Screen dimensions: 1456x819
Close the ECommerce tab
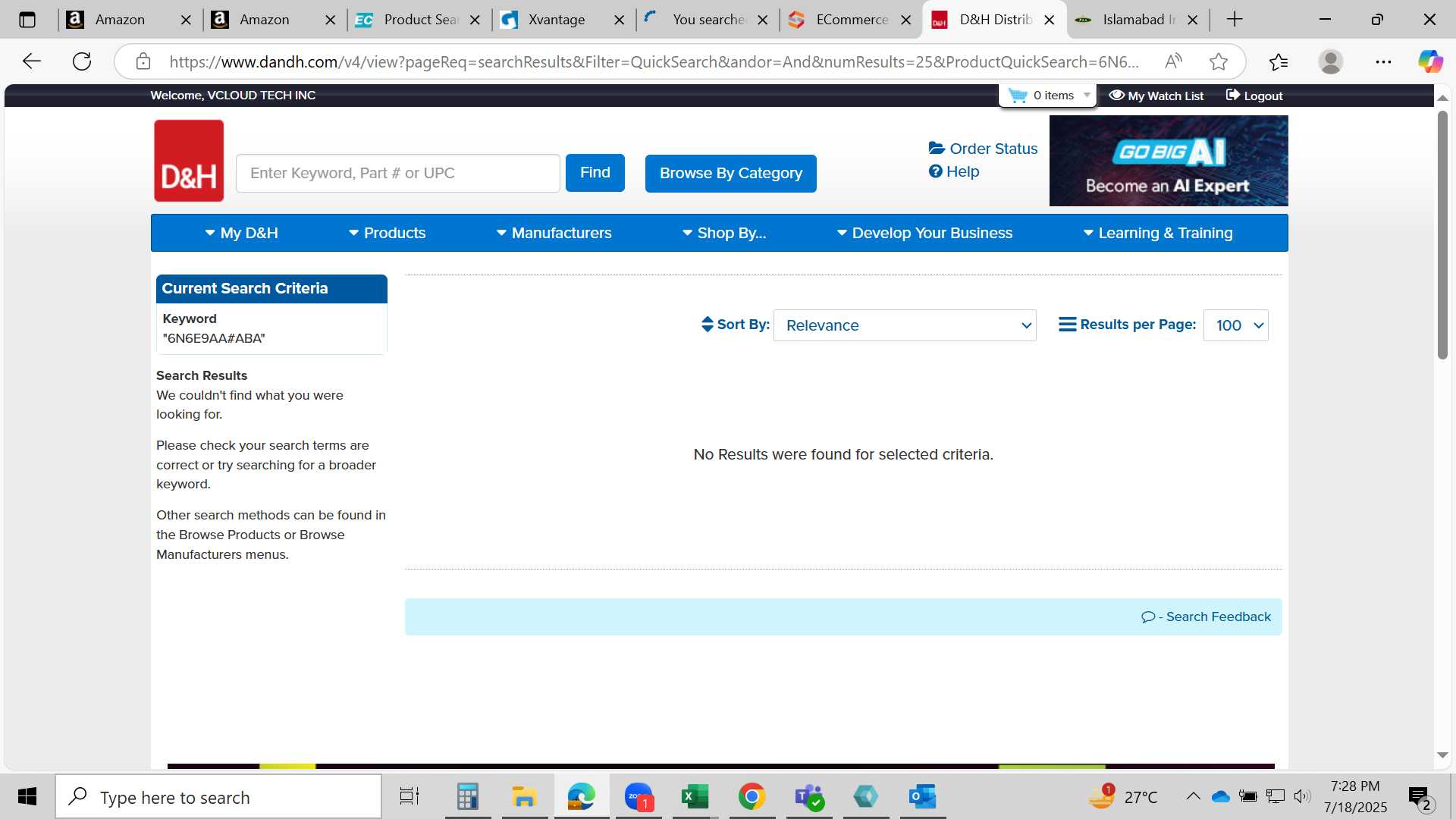905,20
